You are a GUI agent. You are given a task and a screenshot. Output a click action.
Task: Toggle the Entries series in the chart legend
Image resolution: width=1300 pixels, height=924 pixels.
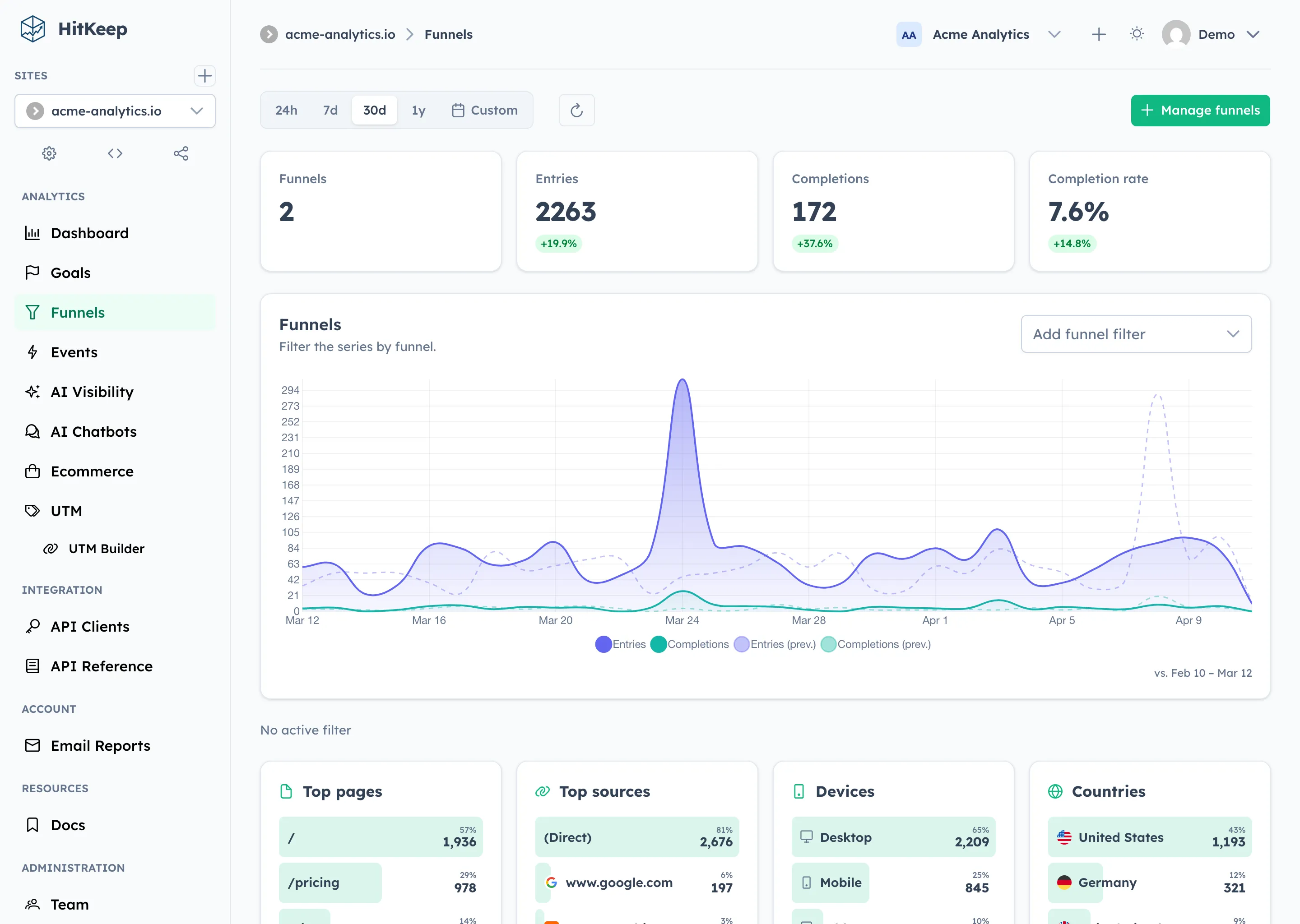(x=620, y=644)
